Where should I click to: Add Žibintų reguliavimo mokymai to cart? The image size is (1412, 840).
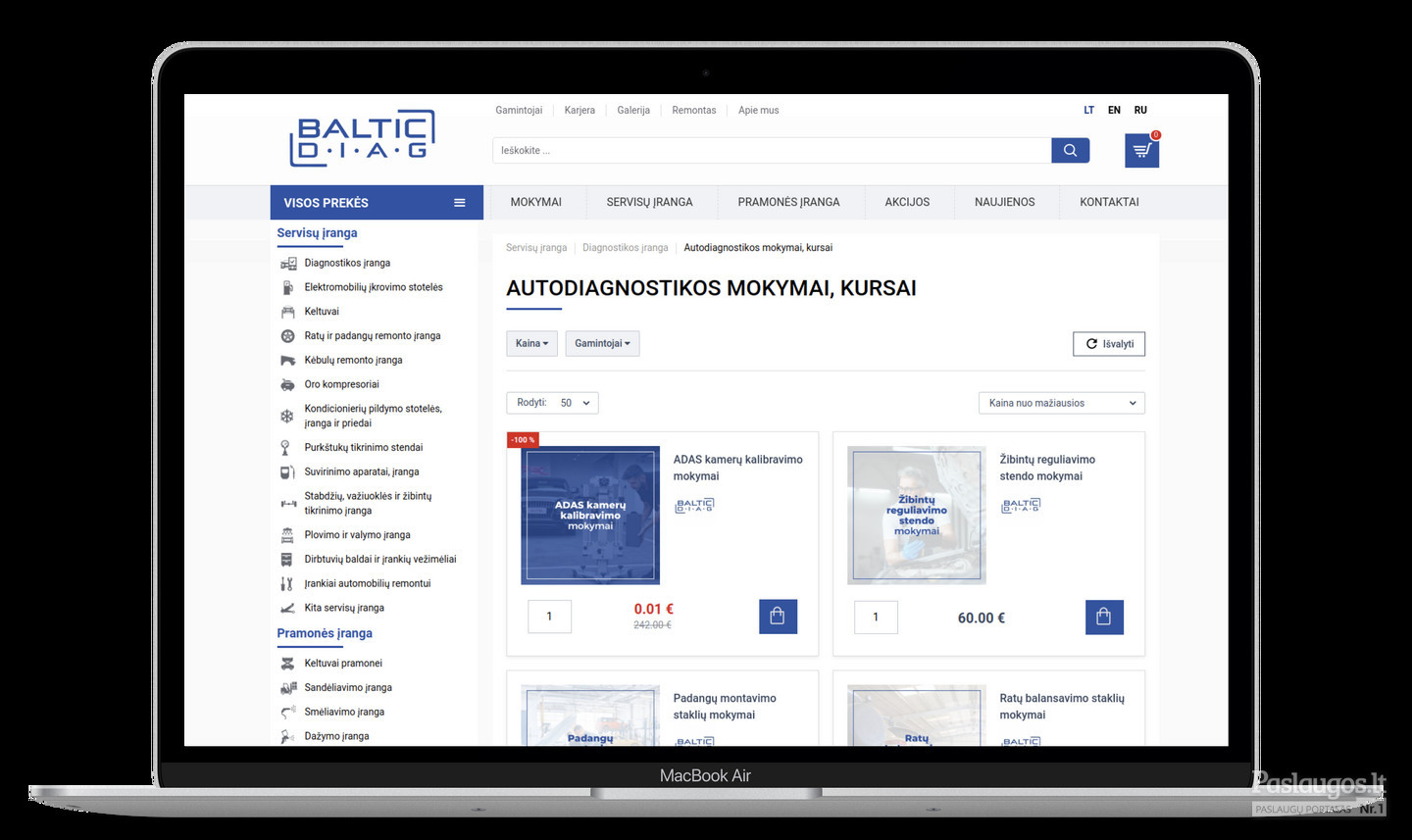click(1104, 618)
